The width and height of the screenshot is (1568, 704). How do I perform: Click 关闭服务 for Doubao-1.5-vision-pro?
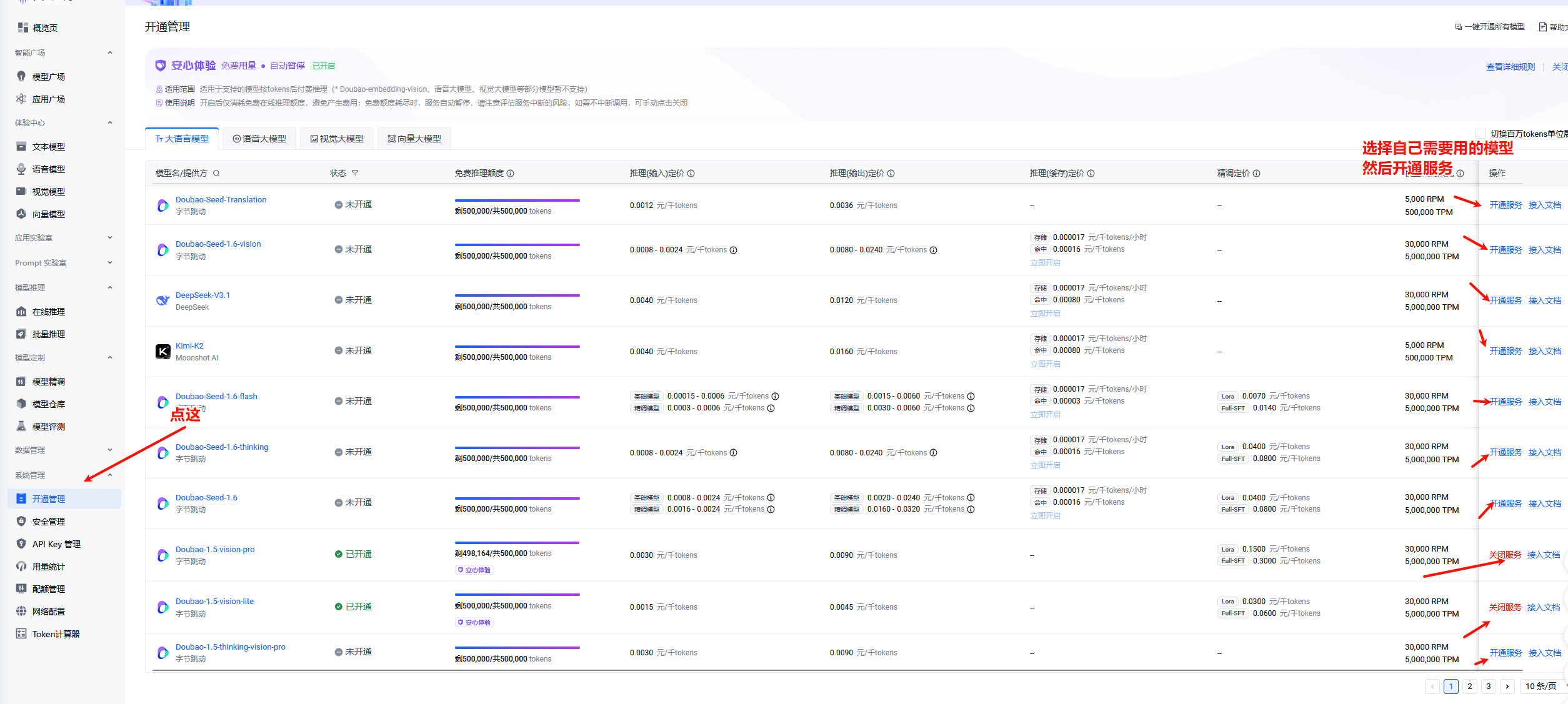click(x=1506, y=555)
